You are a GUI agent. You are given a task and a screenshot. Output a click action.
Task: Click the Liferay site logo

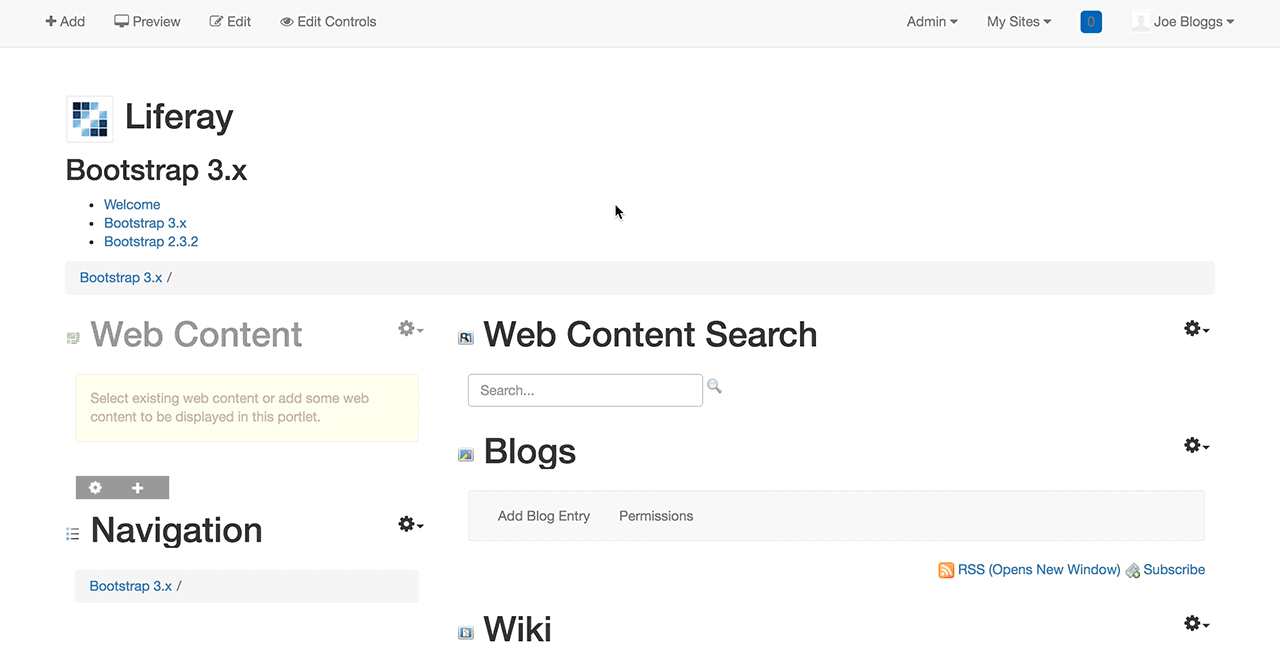pos(89,118)
